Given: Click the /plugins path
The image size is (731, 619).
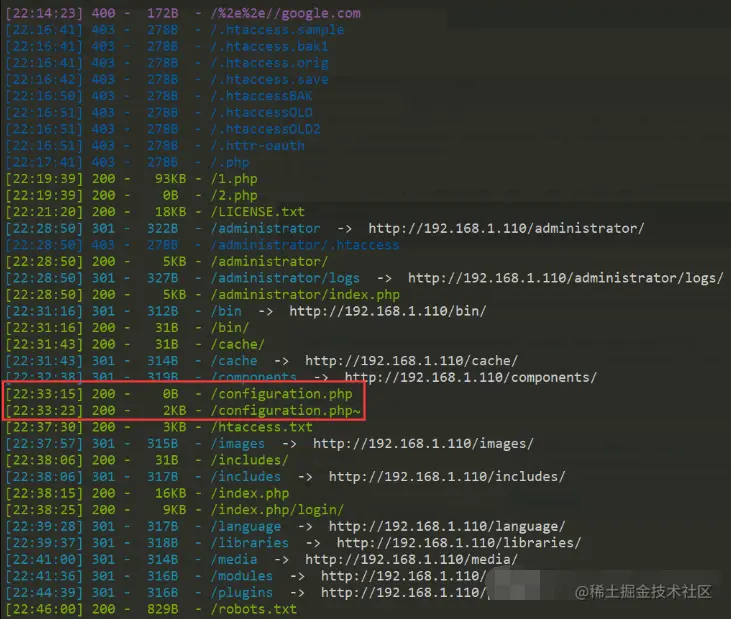Looking at the screenshot, I should coord(241,593).
